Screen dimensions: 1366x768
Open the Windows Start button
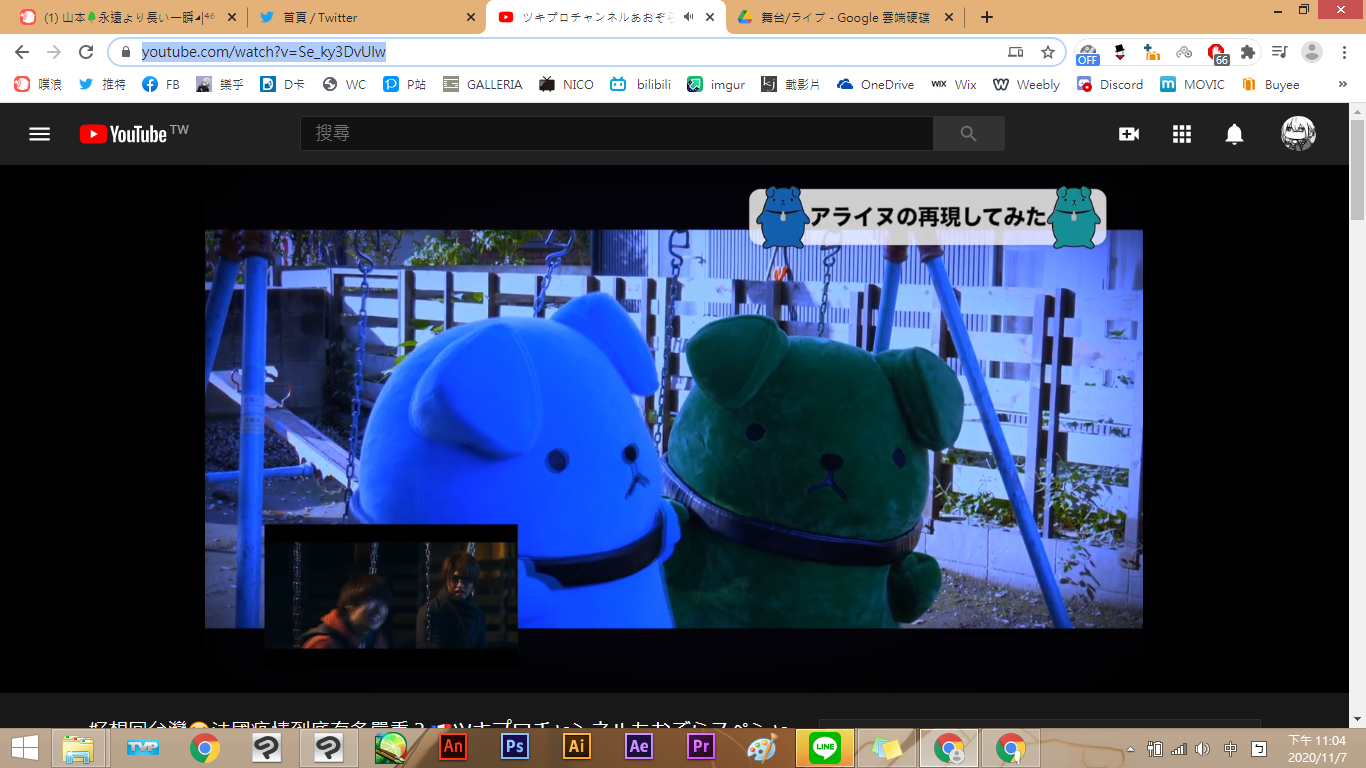(x=24, y=748)
